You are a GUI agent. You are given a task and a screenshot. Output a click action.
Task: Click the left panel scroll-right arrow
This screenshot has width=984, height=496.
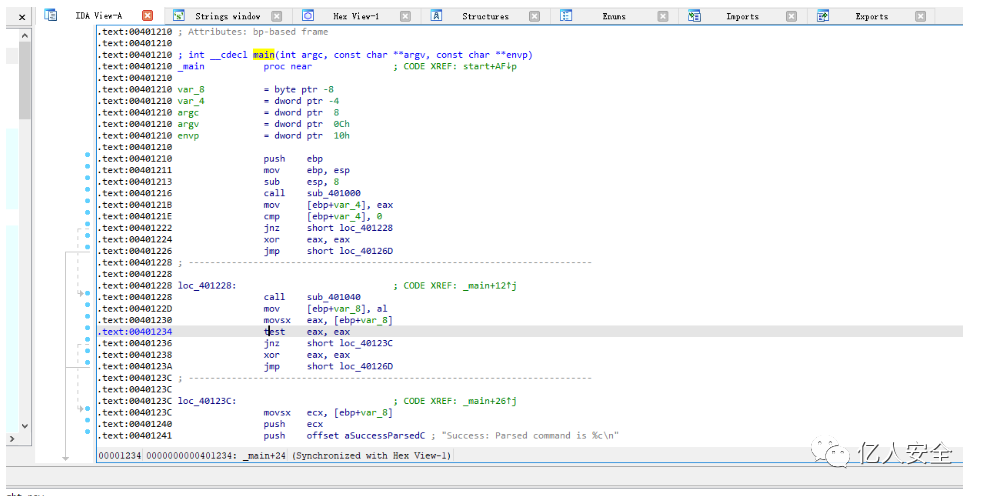pos(11,438)
